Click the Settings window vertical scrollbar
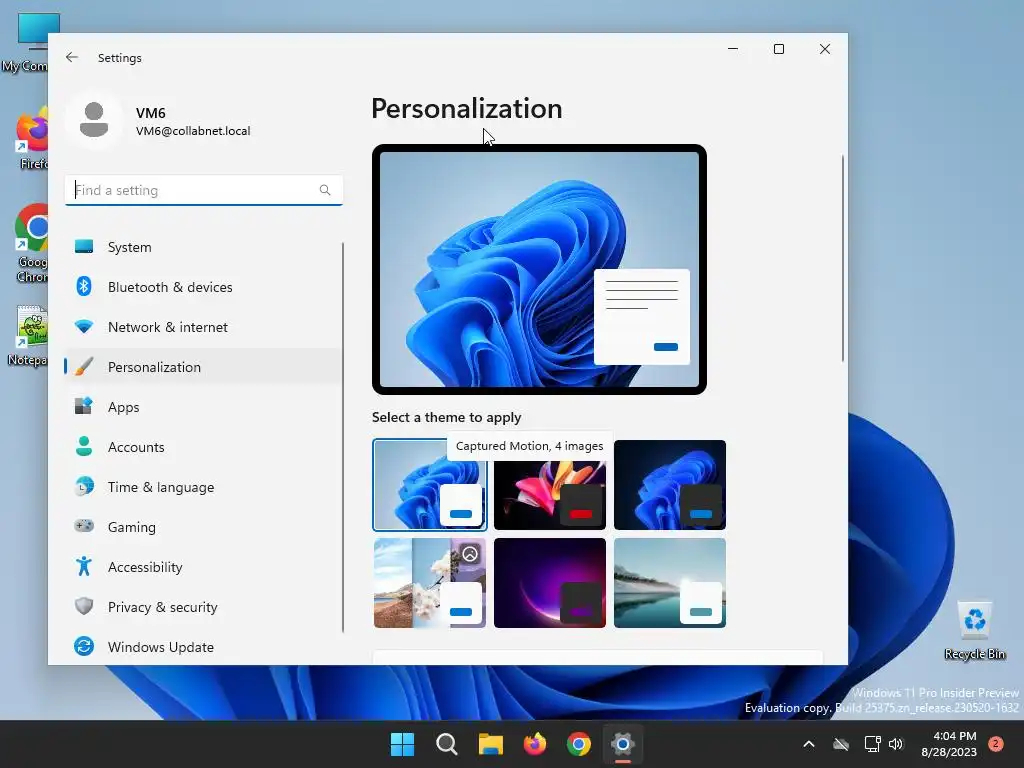Viewport: 1024px width, 768px height. click(842, 258)
